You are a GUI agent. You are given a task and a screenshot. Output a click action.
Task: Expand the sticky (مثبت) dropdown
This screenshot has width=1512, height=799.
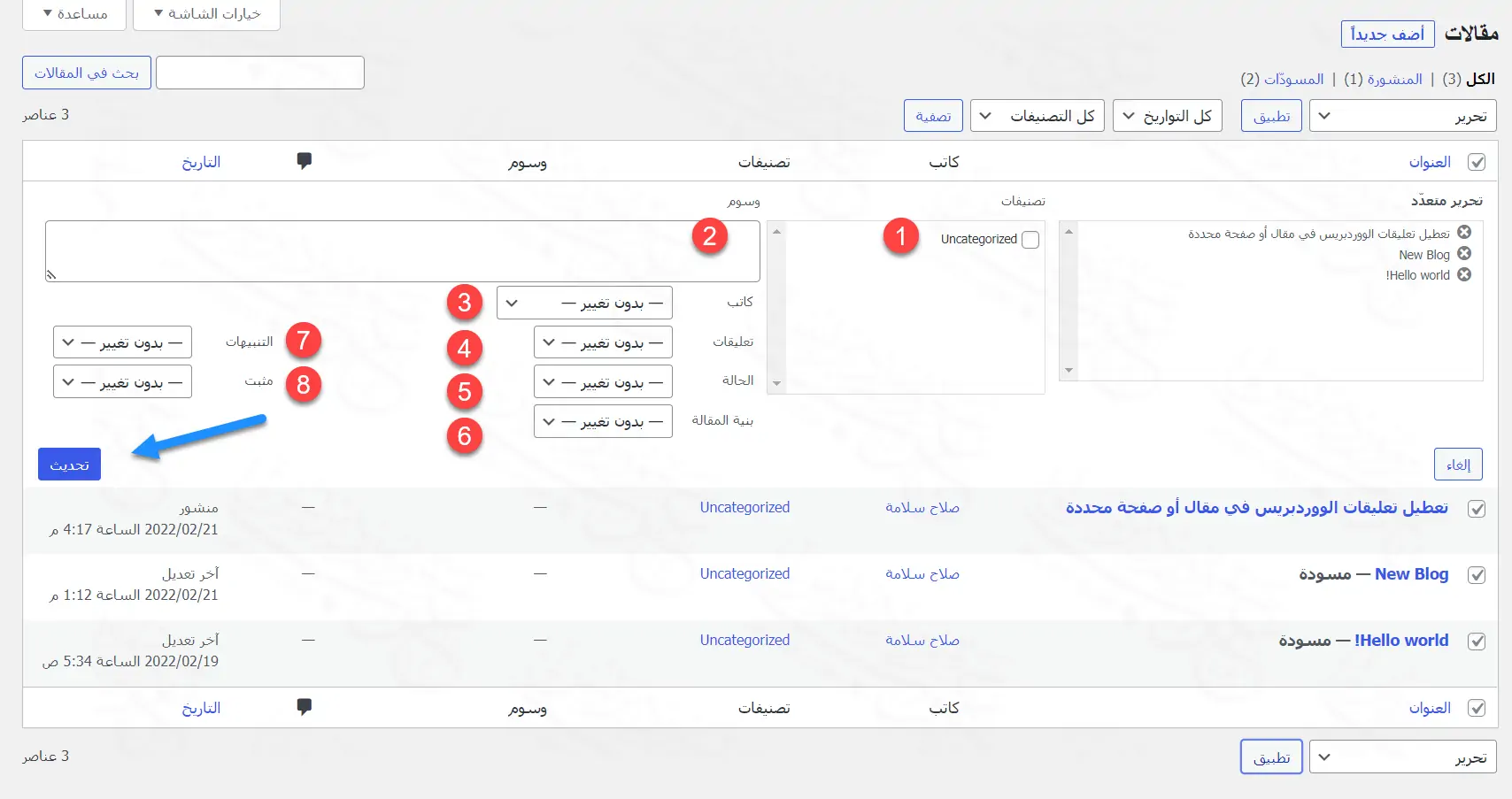(x=122, y=382)
